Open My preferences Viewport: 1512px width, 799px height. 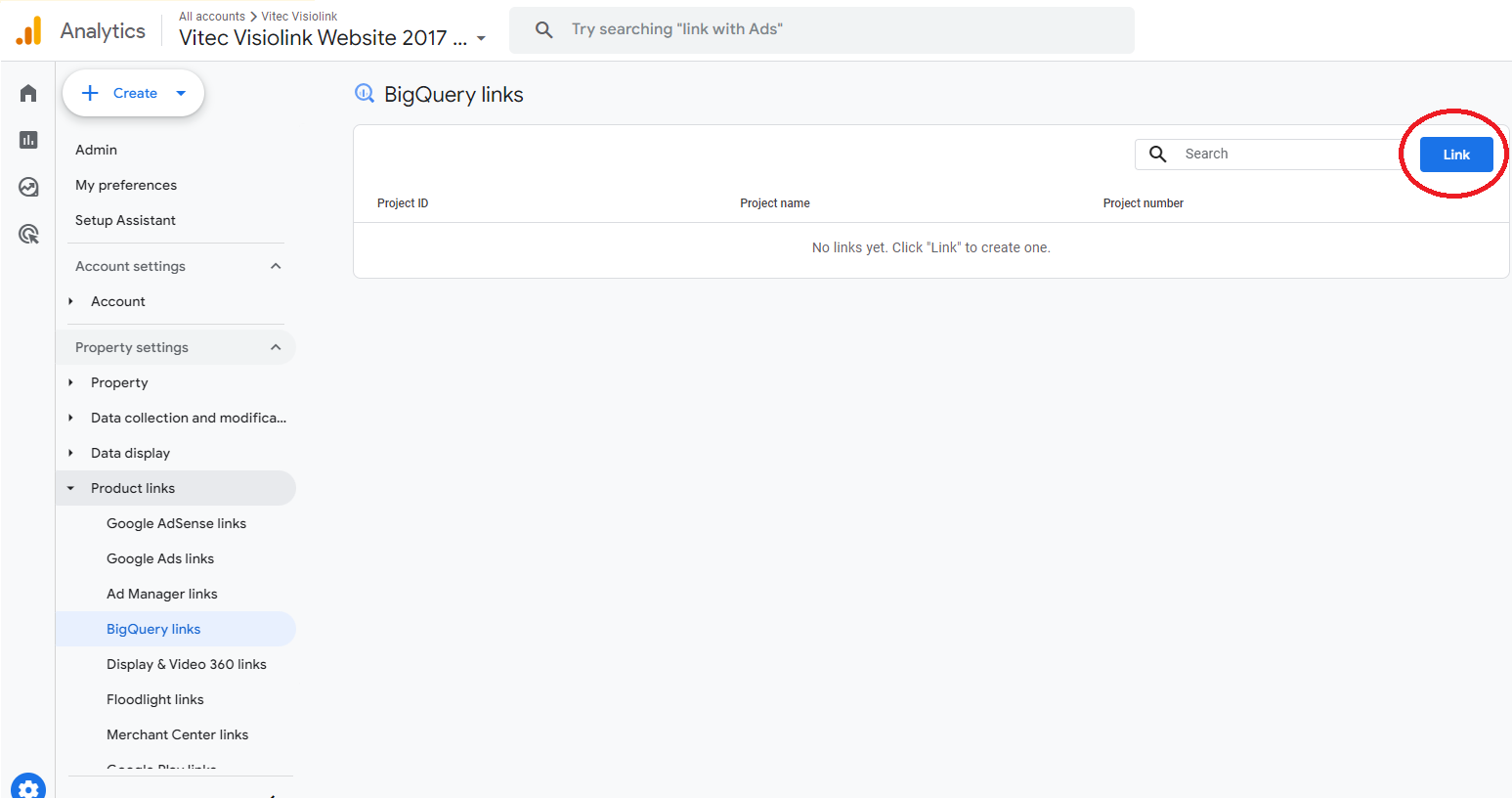click(x=126, y=185)
